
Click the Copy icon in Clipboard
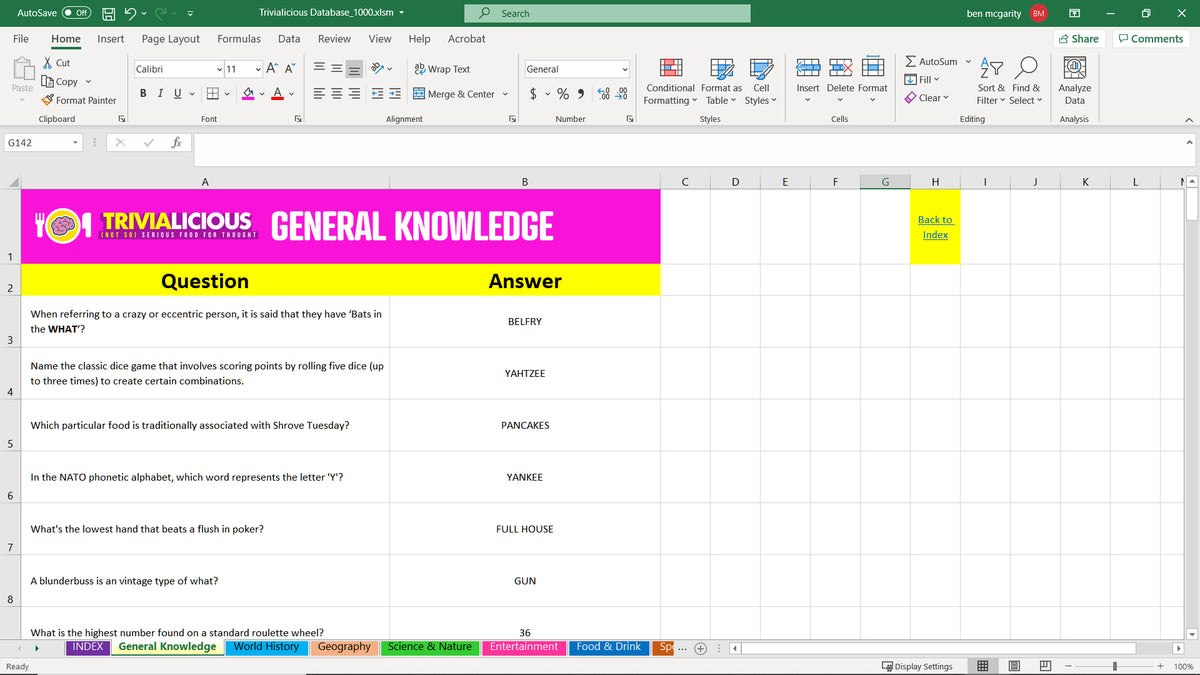[x=47, y=82]
